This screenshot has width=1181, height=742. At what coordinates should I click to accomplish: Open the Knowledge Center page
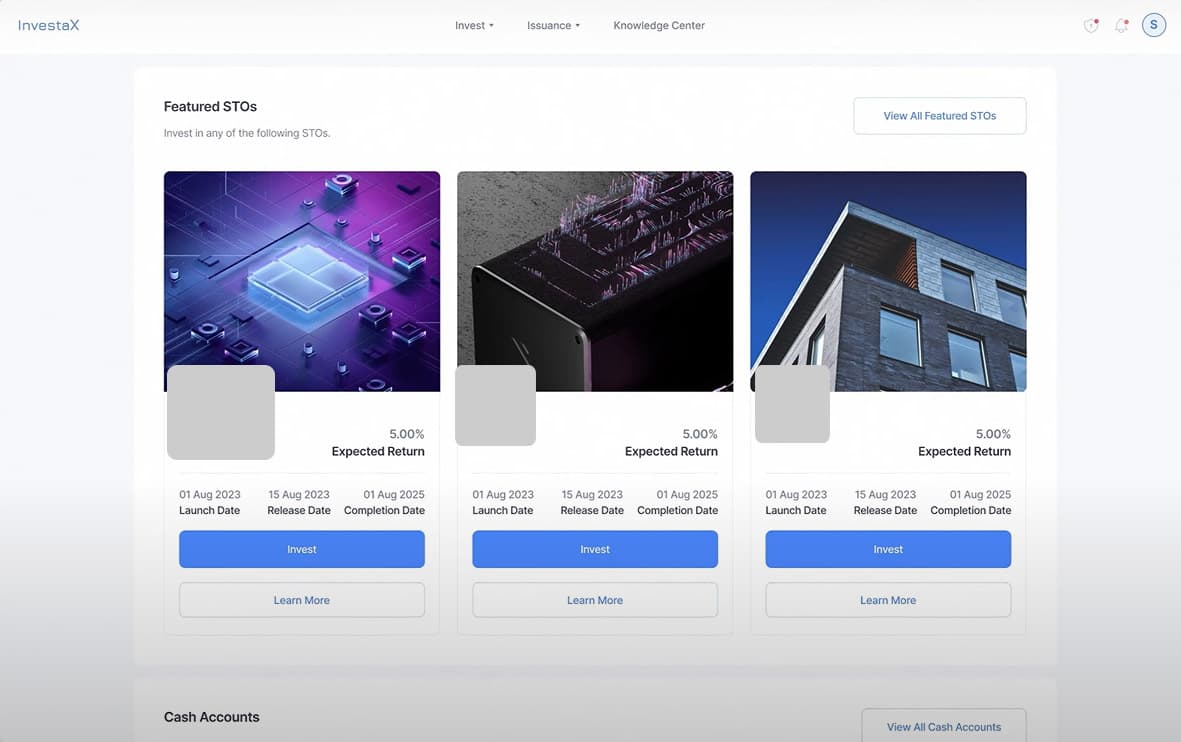(x=659, y=26)
